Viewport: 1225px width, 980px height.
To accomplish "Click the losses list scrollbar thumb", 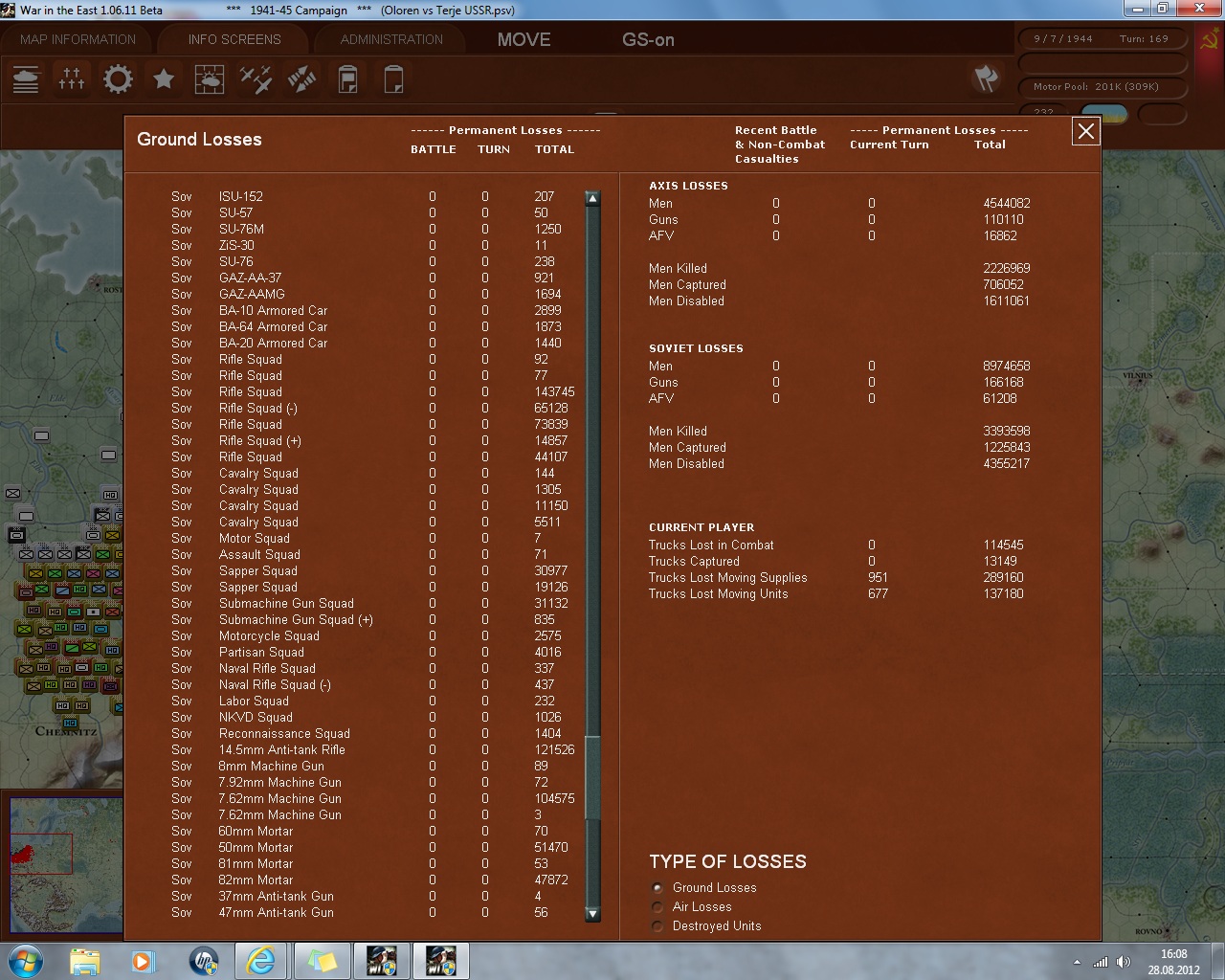I will tap(592, 778).
